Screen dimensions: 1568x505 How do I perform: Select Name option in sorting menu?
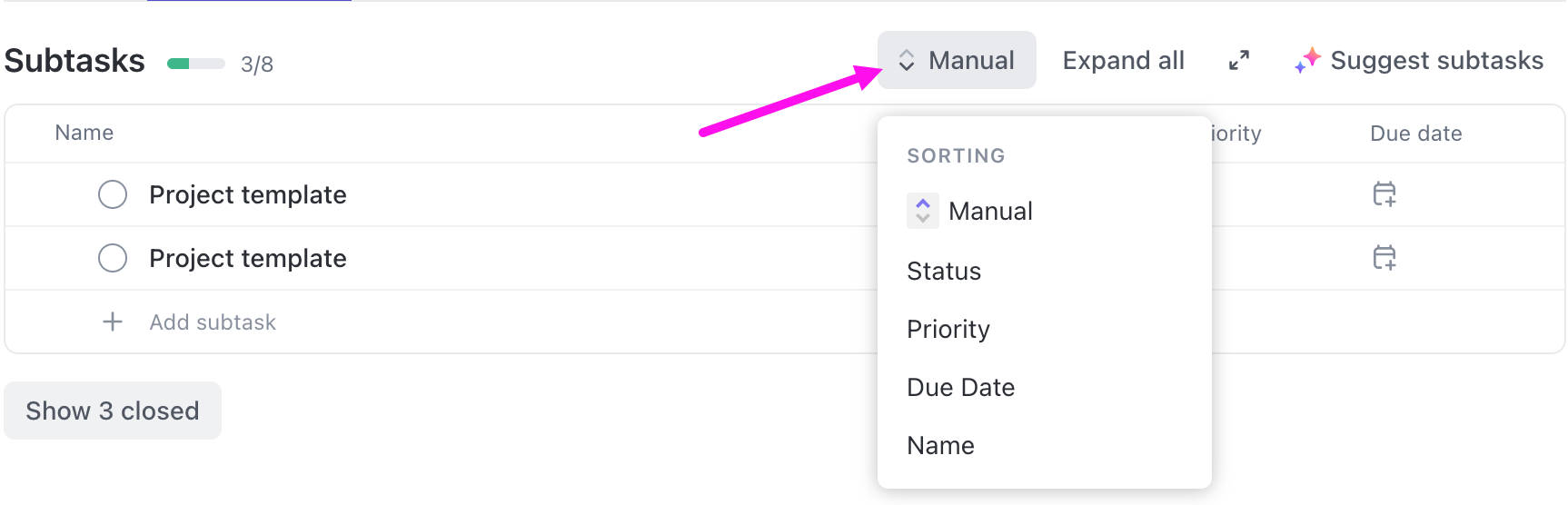point(940,445)
